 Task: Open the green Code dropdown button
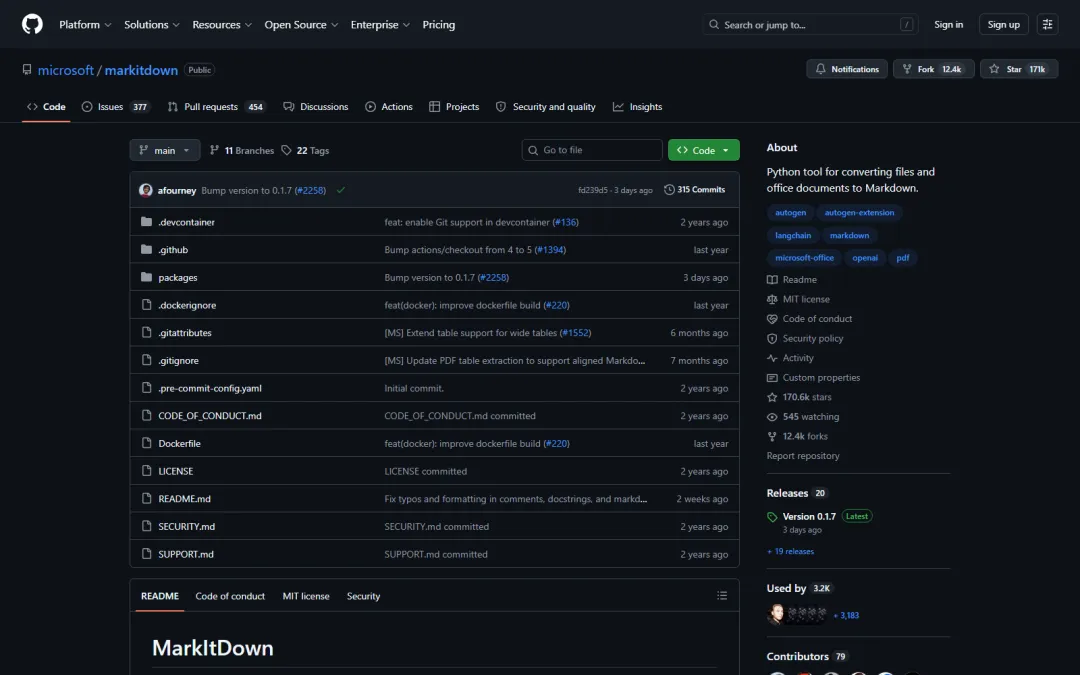click(703, 150)
